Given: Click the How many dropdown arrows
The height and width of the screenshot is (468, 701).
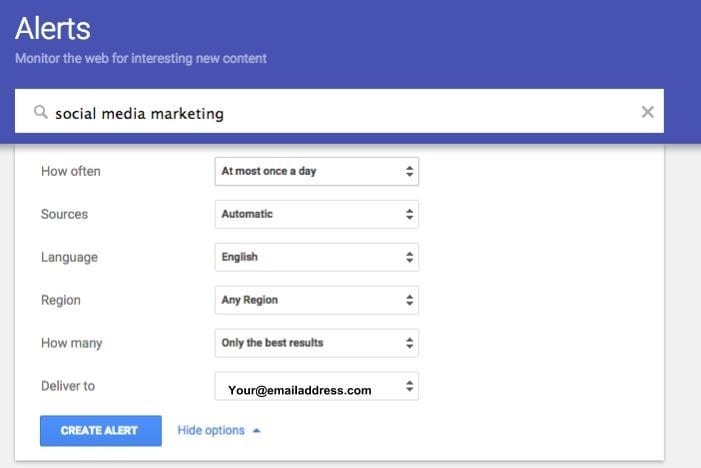Looking at the screenshot, I should [410, 343].
